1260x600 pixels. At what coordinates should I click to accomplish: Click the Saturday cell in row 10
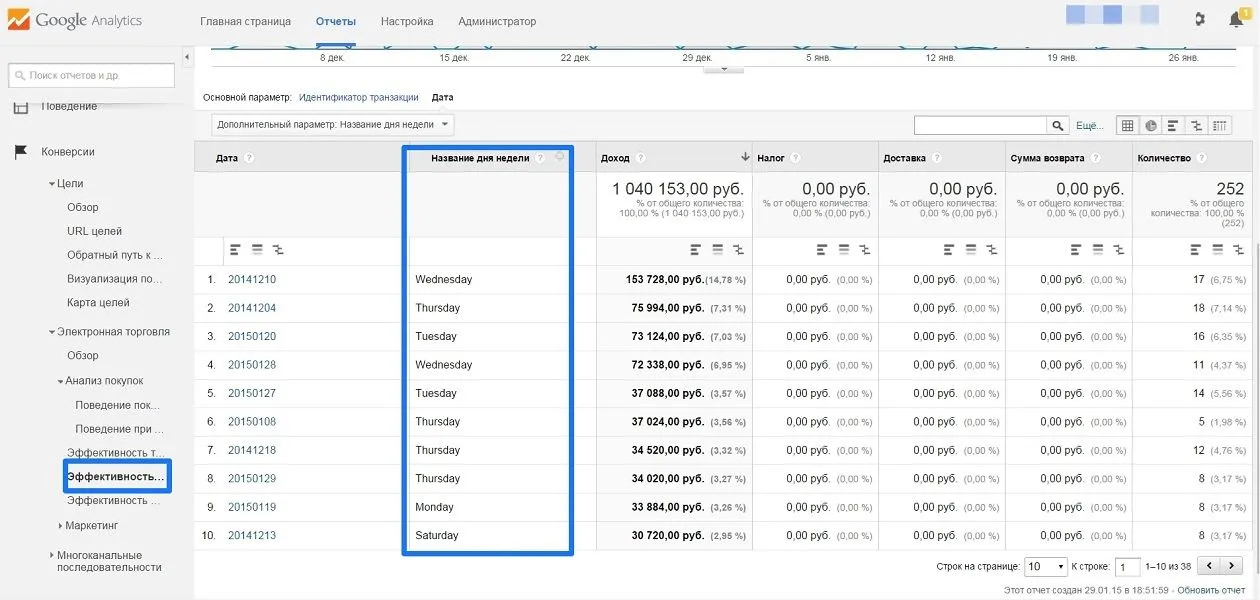pos(437,536)
